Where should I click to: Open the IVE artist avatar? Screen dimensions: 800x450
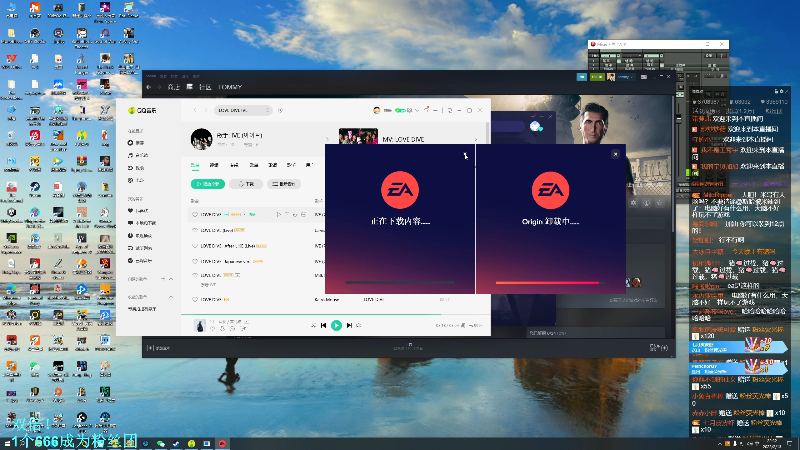coord(202,139)
